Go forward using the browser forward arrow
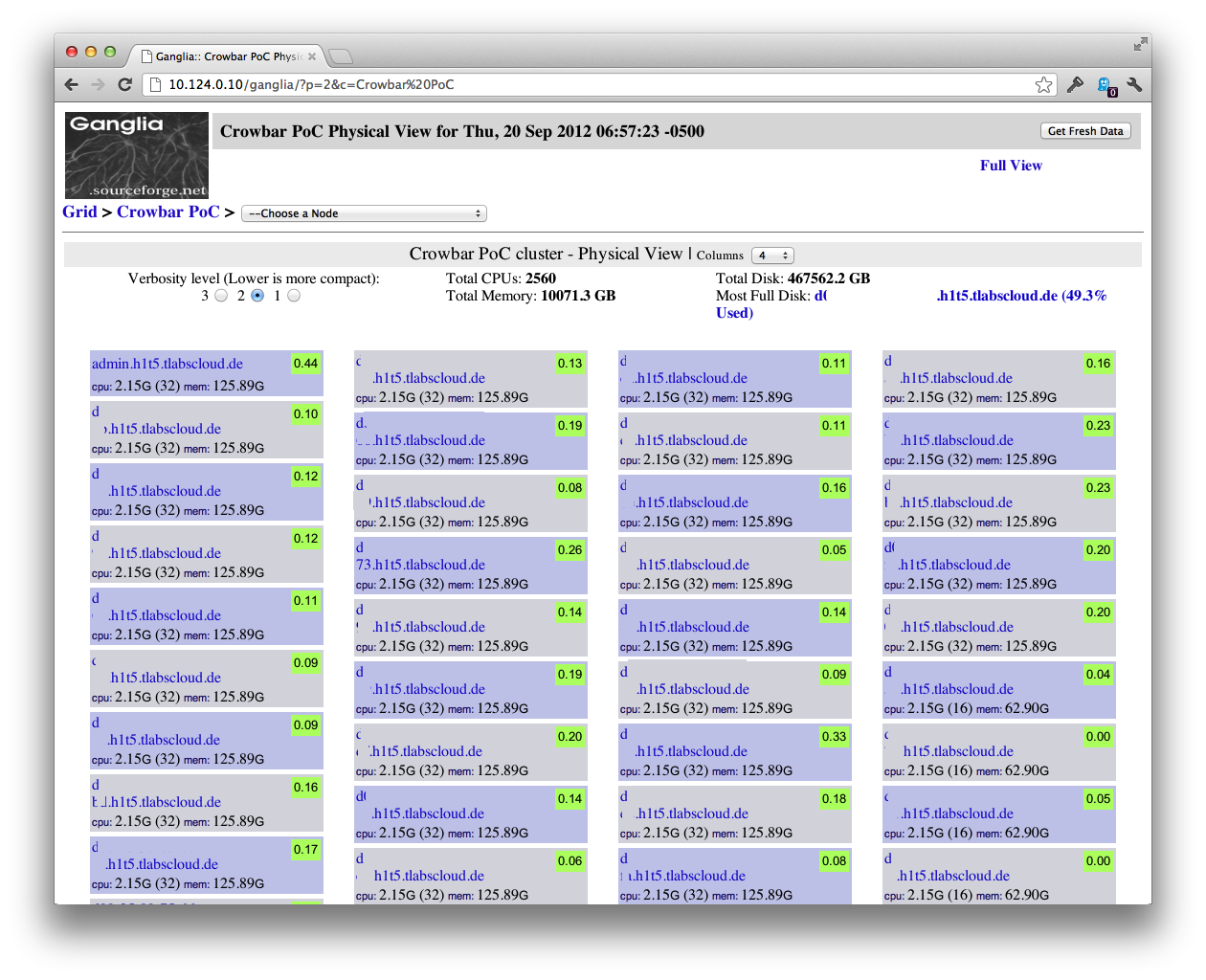This screenshot has height=980, width=1206. (x=98, y=85)
